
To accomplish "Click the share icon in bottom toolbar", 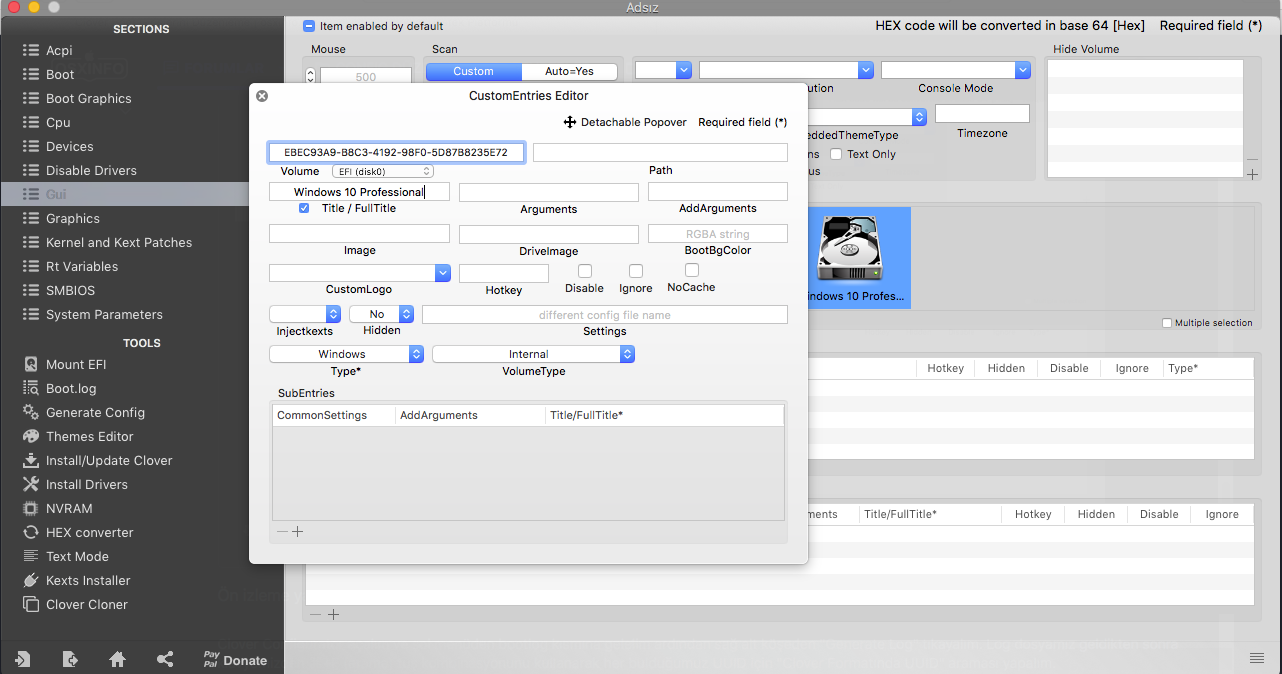I will point(165,659).
